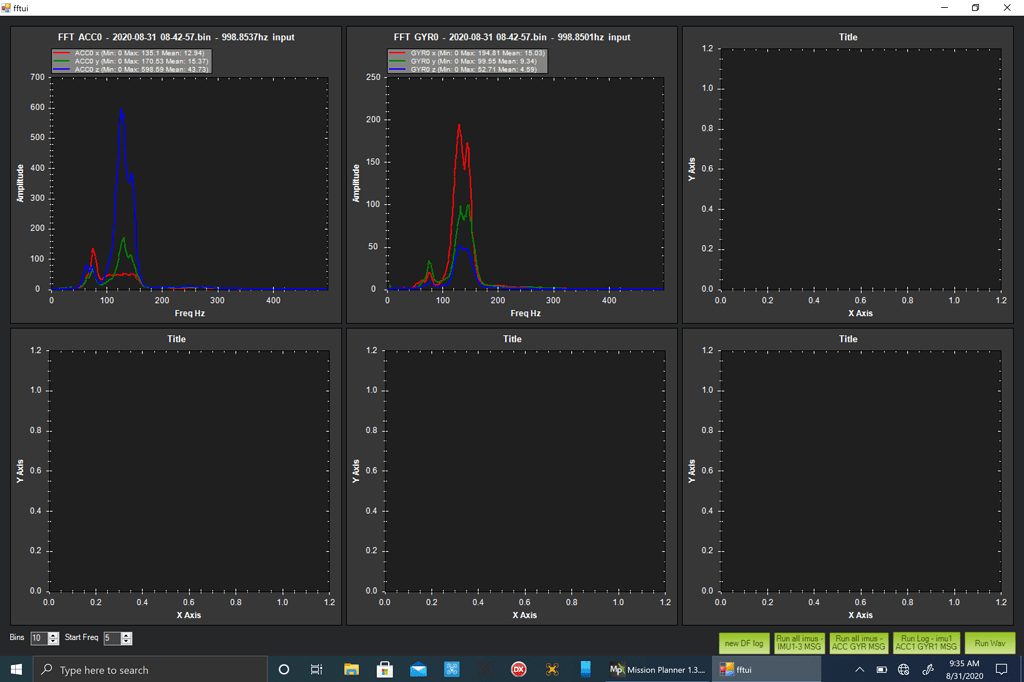This screenshot has height=682, width=1024.
Task: Click Run Log imu1 ACC1 GYR1 button
Action: tap(927, 643)
